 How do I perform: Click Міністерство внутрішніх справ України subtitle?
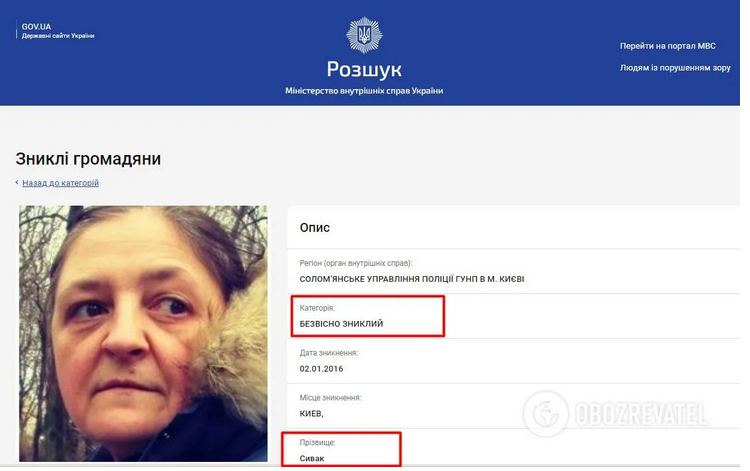point(364,91)
